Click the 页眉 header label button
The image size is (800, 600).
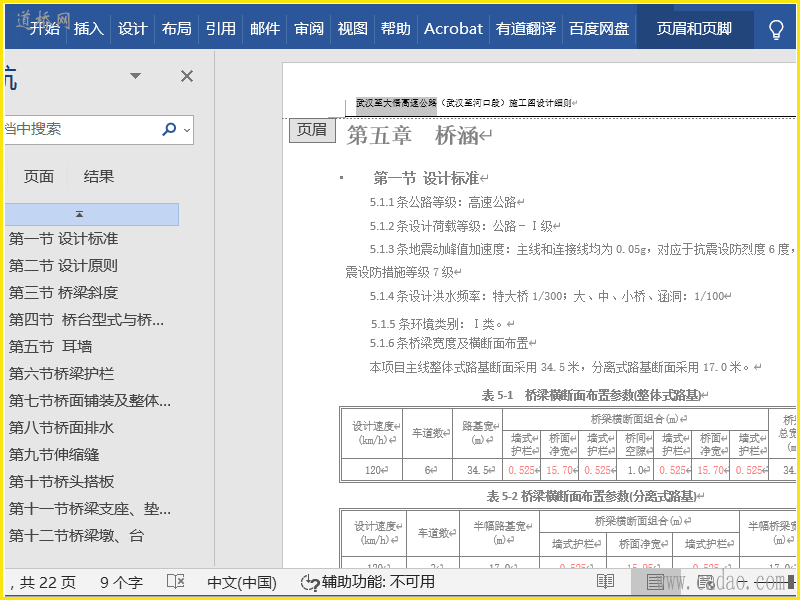(x=312, y=129)
